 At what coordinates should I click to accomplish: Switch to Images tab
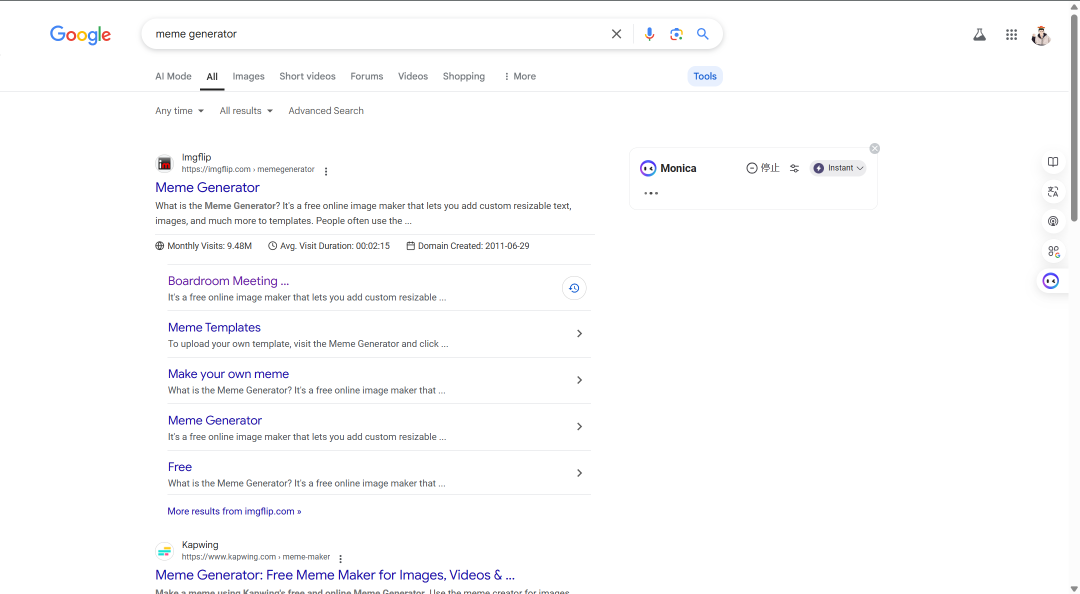coord(249,76)
